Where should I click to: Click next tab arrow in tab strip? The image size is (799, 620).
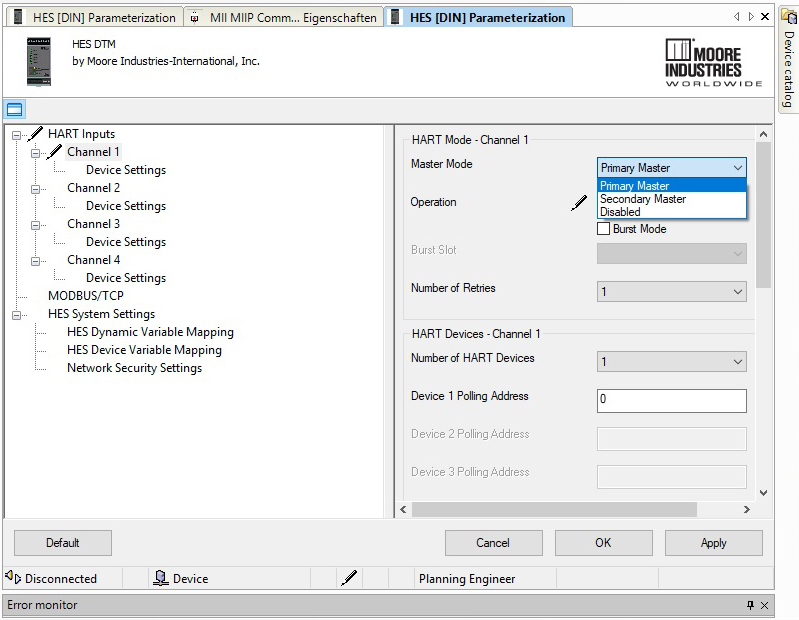(751, 17)
